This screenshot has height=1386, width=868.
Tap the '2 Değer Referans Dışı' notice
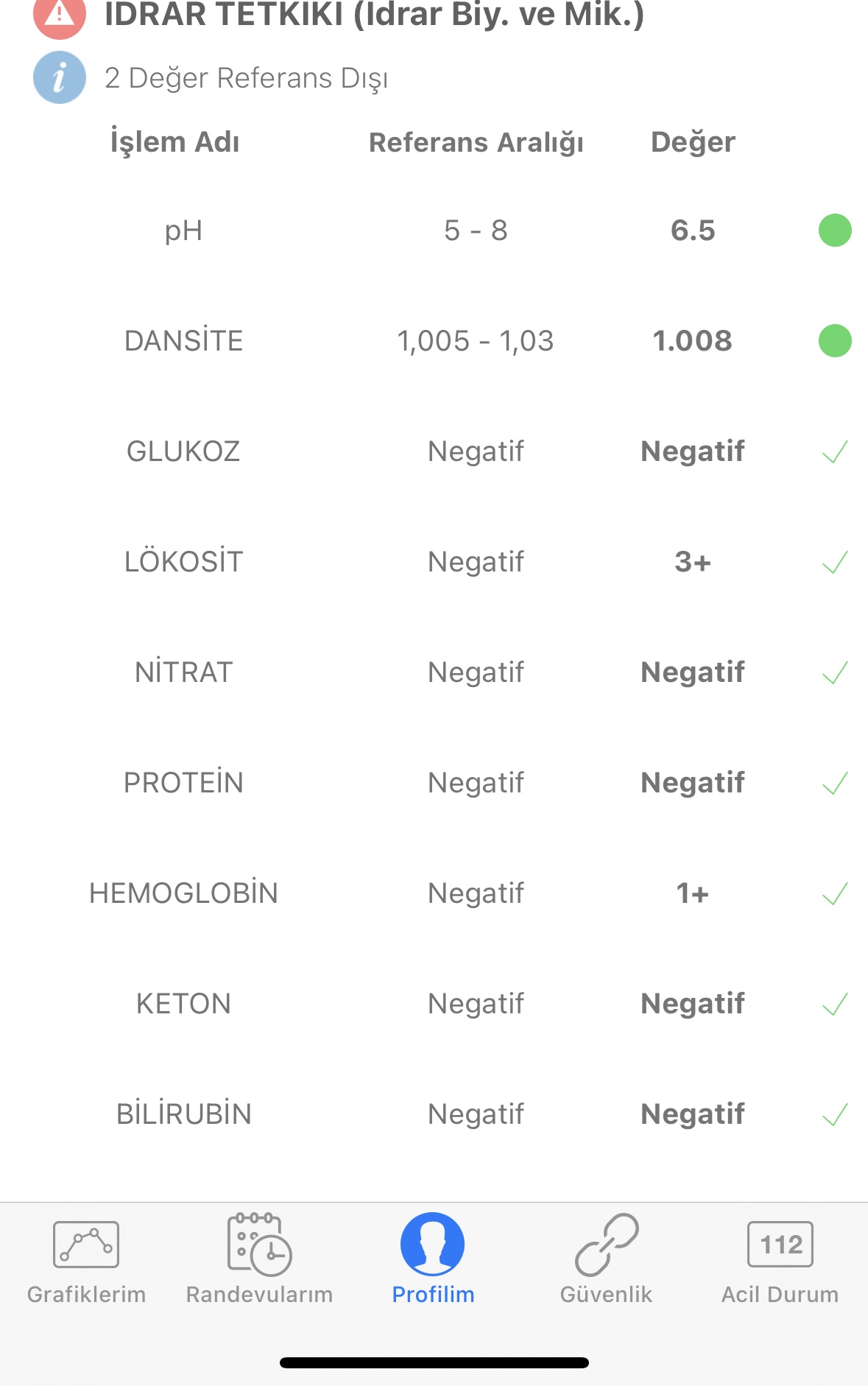point(247,78)
